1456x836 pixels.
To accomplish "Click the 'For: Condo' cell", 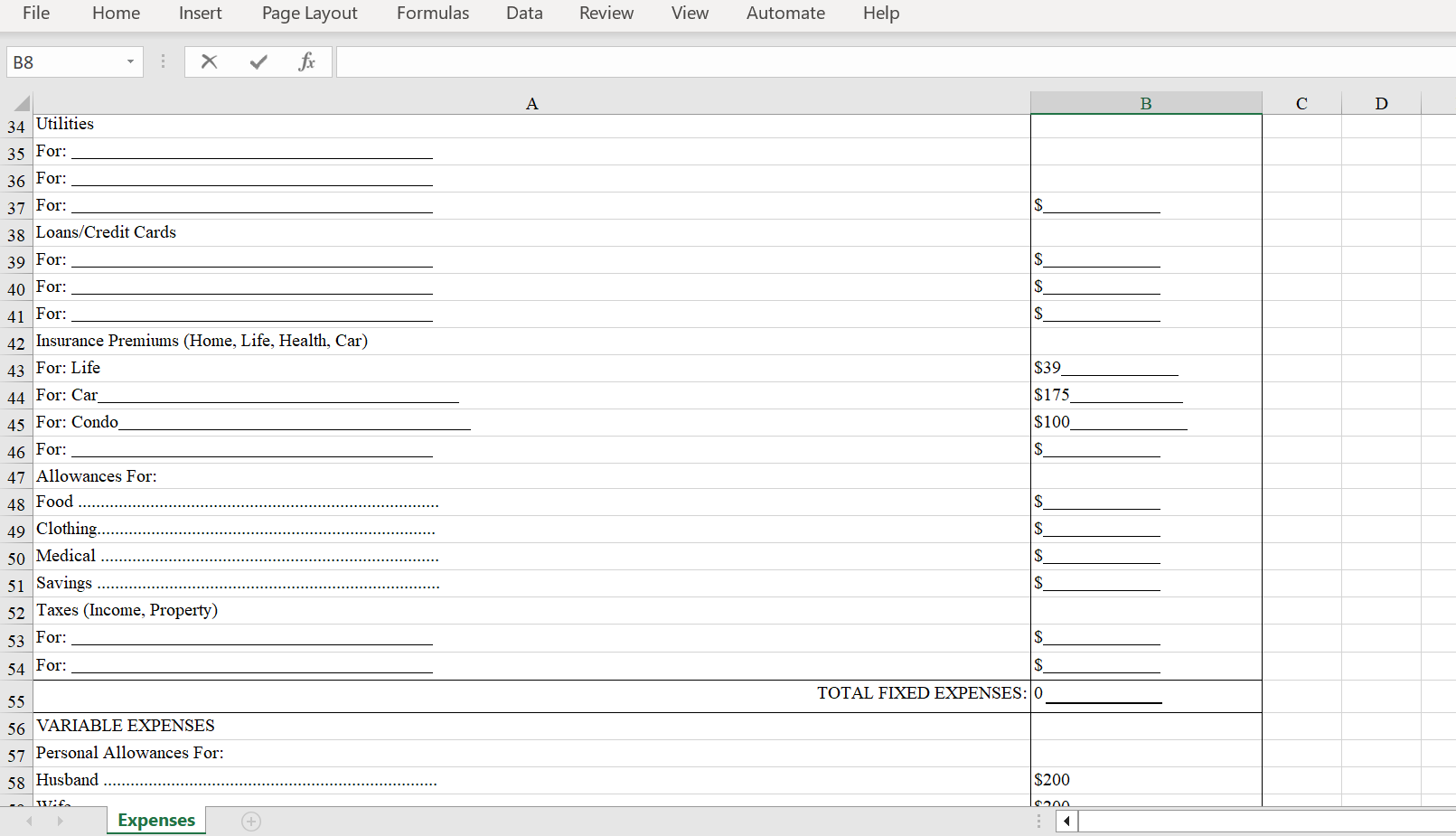I will pos(531,423).
